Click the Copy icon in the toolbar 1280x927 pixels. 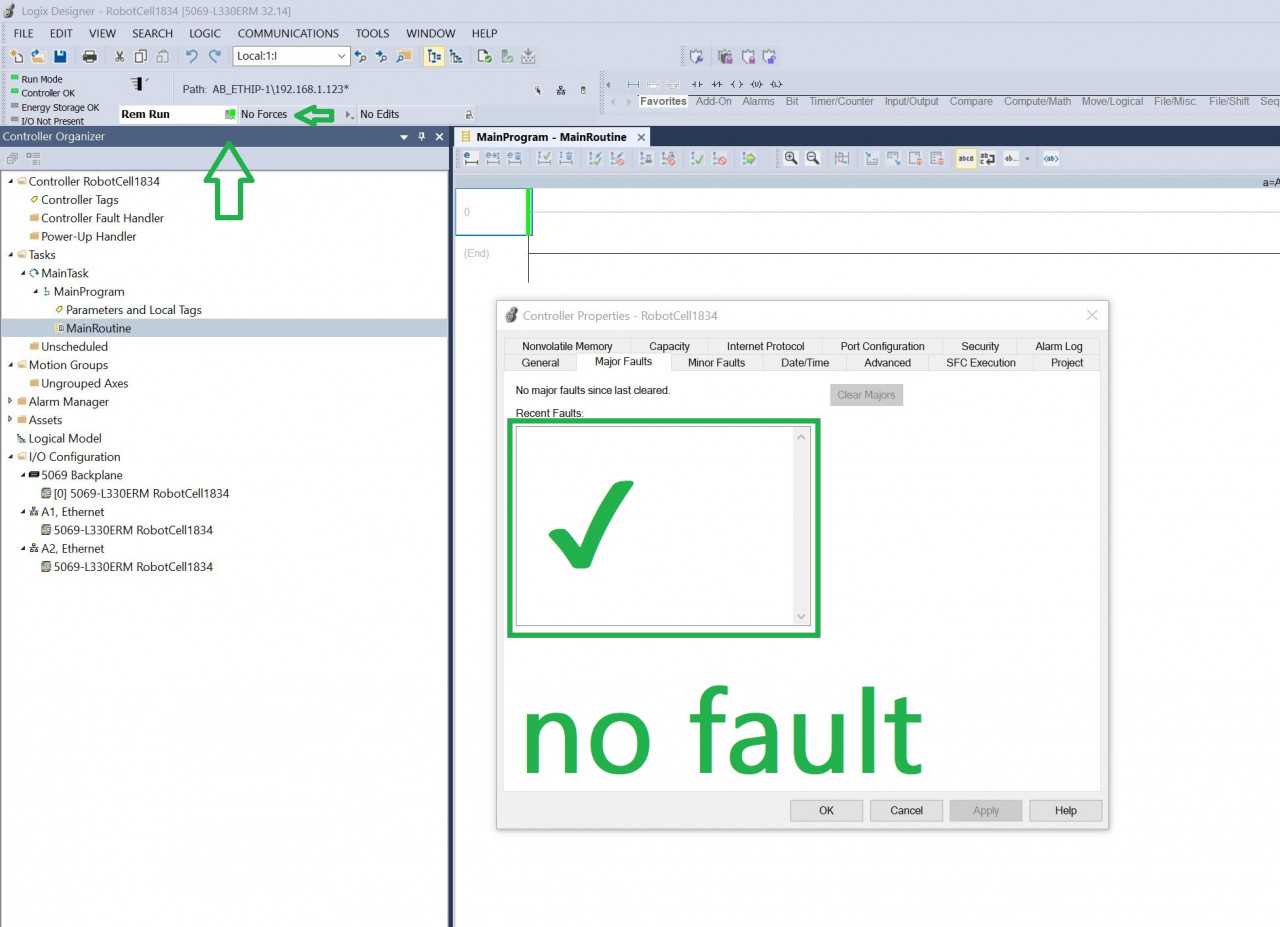tap(141, 57)
